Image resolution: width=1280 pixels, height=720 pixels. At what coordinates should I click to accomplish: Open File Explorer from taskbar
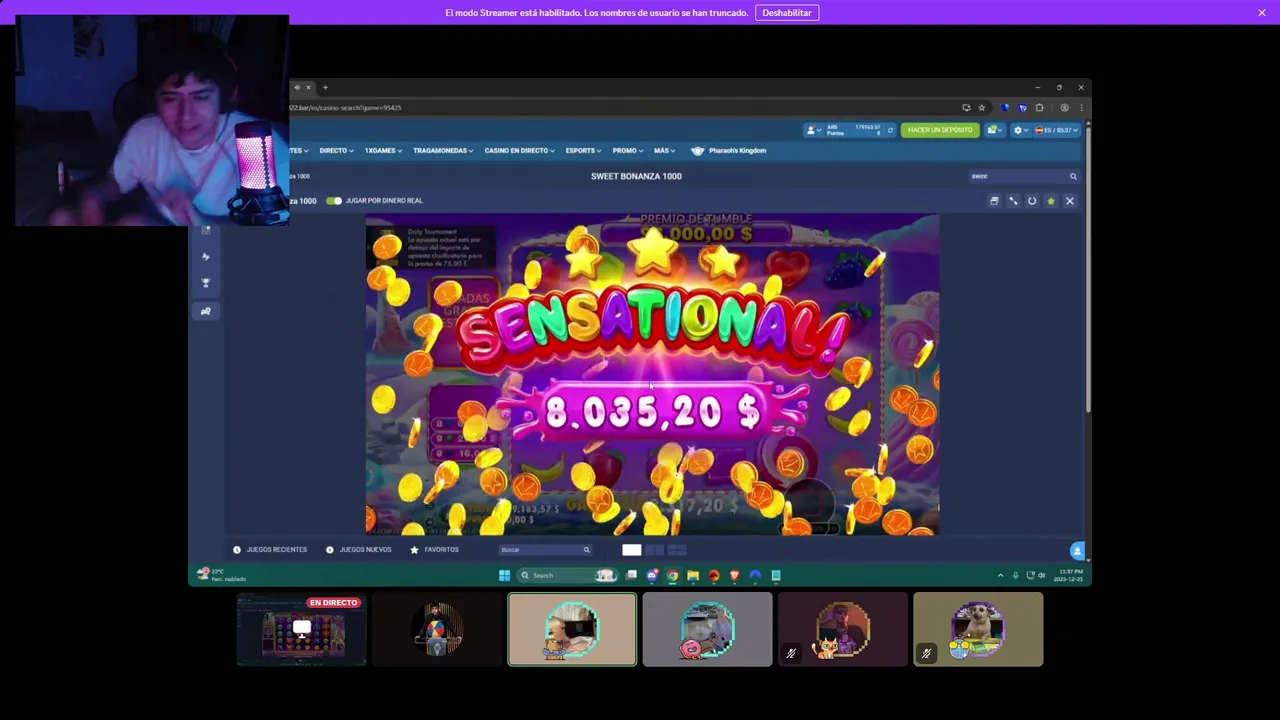coord(693,575)
